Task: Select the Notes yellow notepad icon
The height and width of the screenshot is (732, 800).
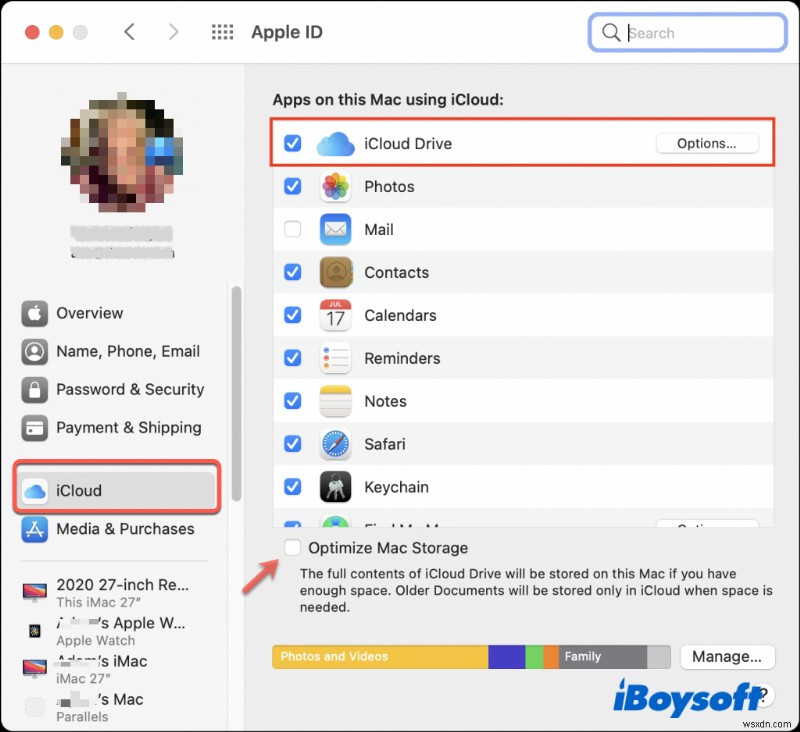Action: point(335,401)
